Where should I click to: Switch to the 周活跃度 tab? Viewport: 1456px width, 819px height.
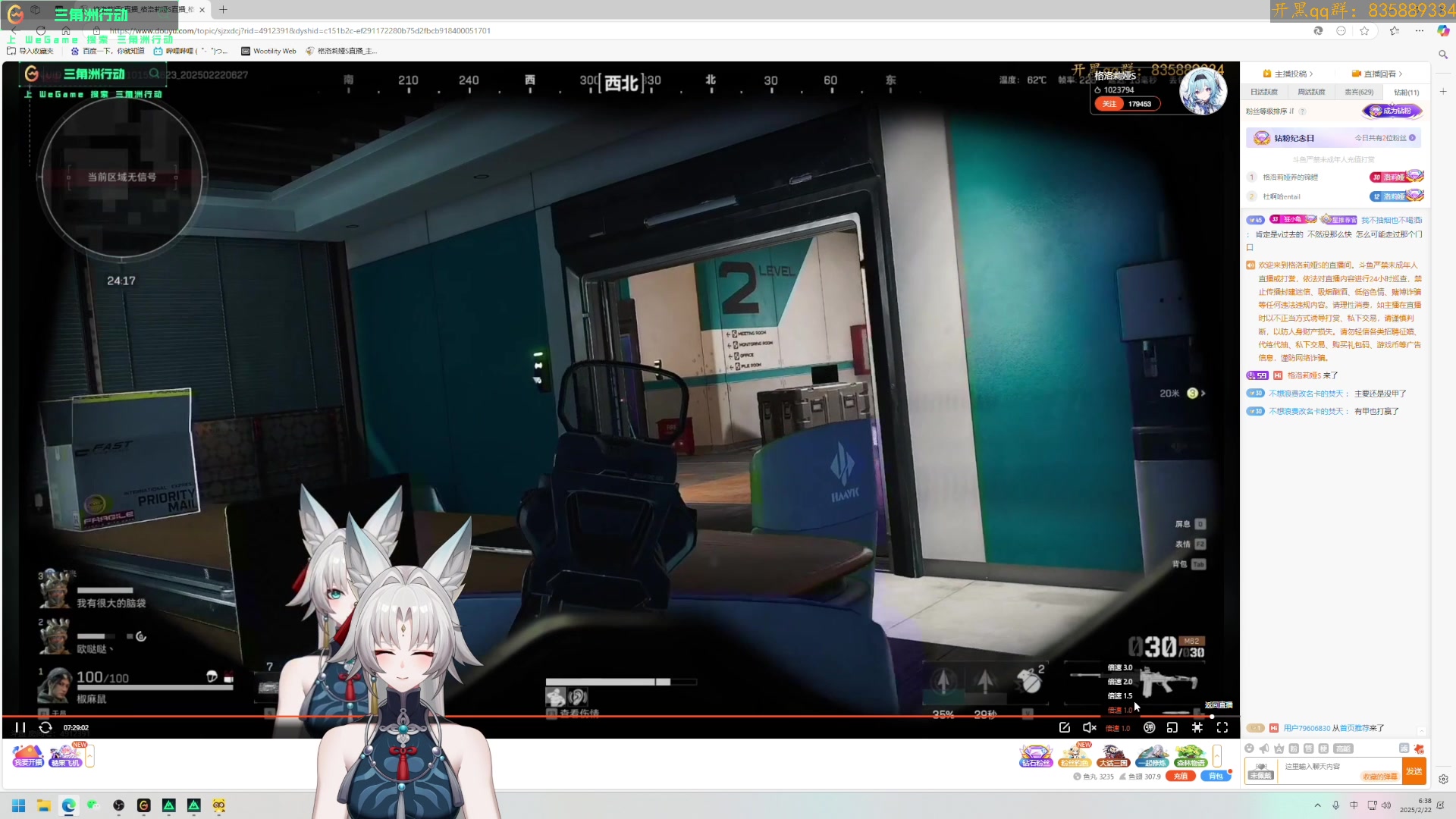click(x=1311, y=92)
